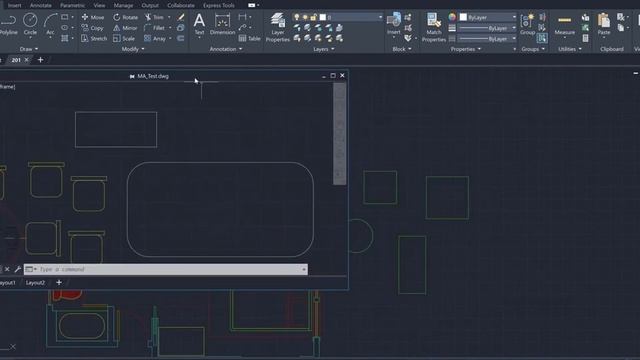Open the Annotate ribbon tab
This screenshot has width=640, height=360.
coord(41,5)
